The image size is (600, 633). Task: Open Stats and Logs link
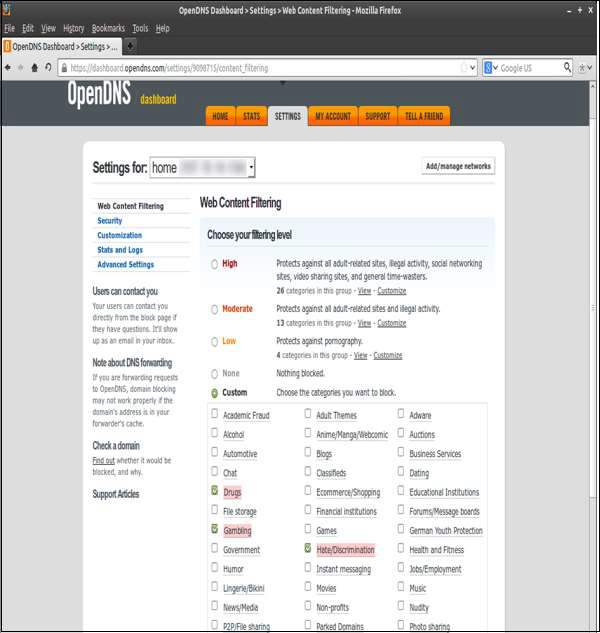(120, 250)
